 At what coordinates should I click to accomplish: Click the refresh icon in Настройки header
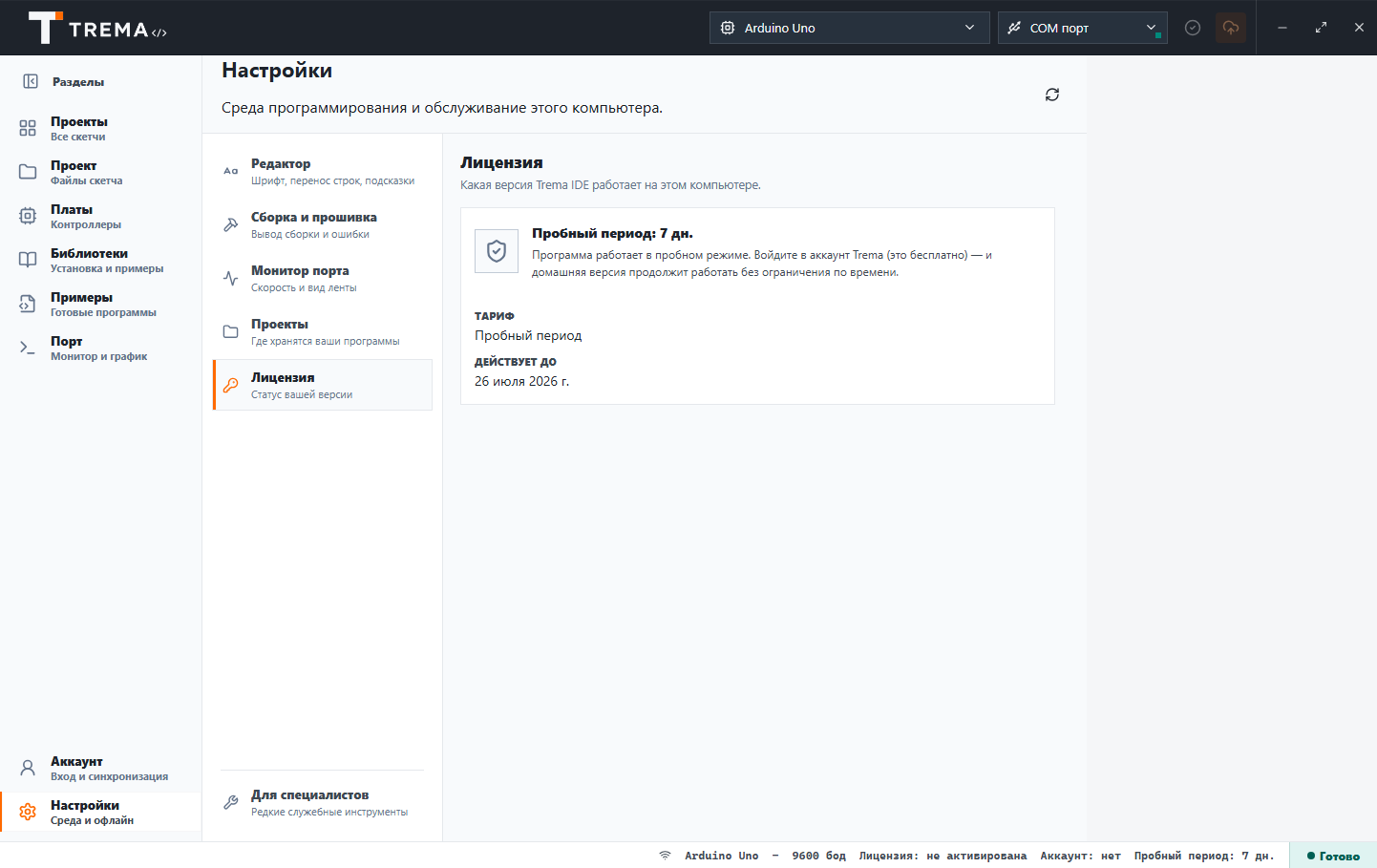[x=1052, y=95]
